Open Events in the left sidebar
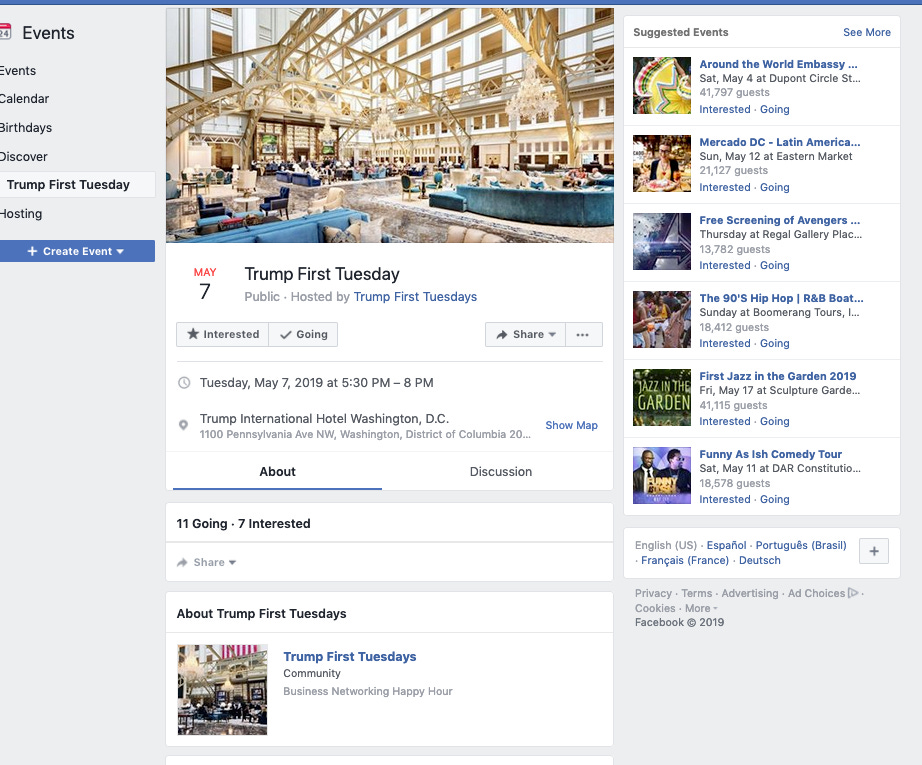The height and width of the screenshot is (765, 922). 18,71
